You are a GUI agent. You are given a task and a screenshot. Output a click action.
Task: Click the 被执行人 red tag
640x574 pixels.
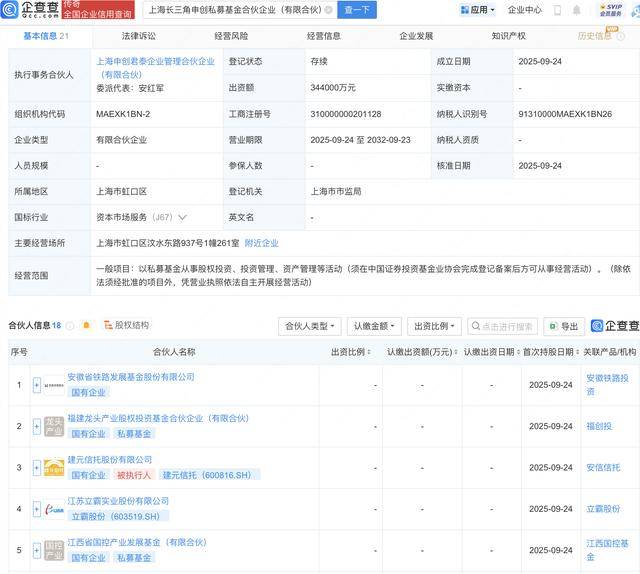pos(133,475)
